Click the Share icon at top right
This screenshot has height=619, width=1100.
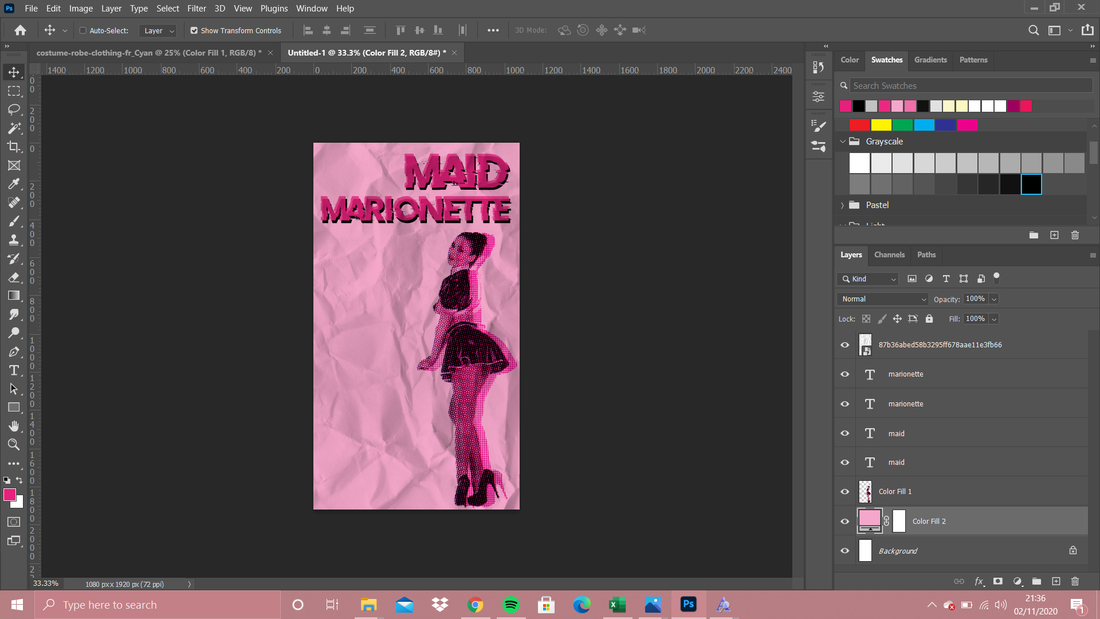[1087, 30]
